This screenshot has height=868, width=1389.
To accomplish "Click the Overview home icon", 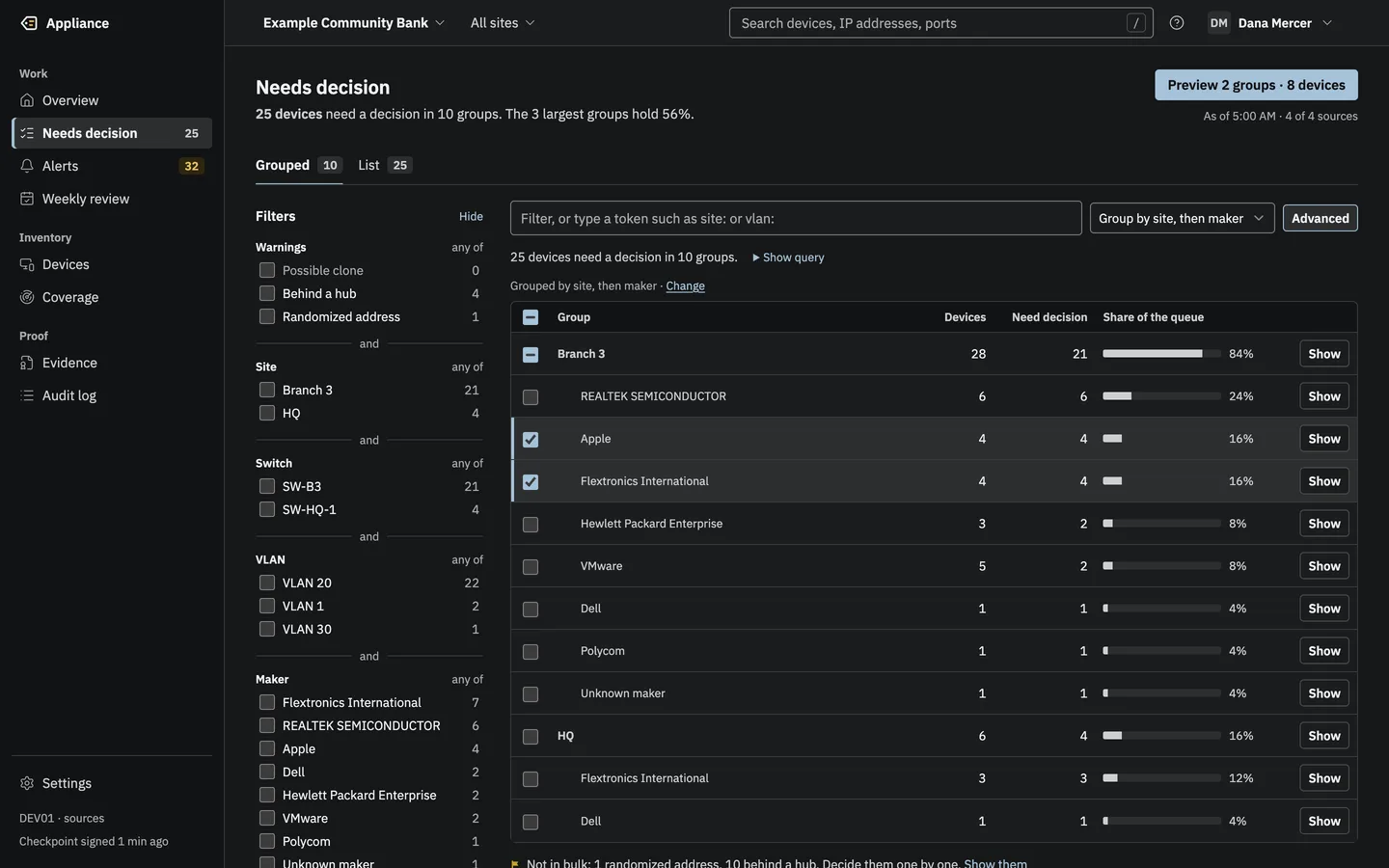I will click(x=27, y=100).
